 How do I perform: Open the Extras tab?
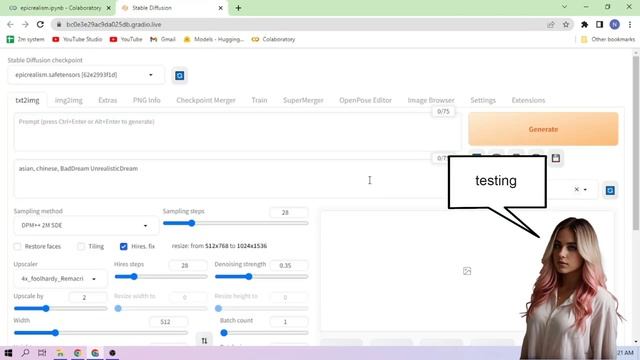pyautogui.click(x=108, y=100)
